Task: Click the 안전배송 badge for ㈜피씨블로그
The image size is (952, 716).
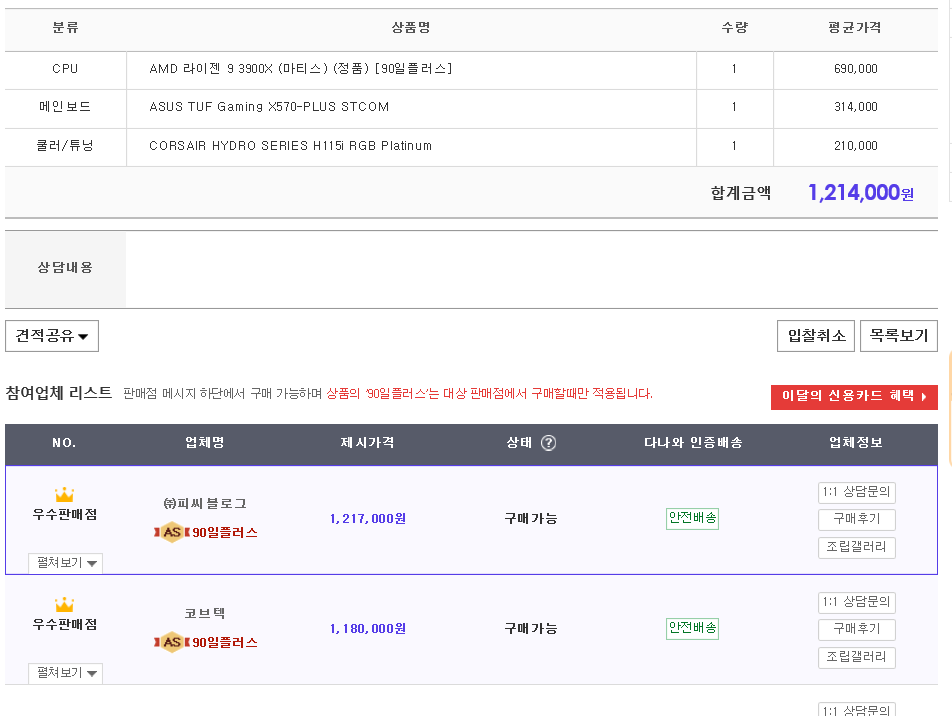Action: click(692, 518)
